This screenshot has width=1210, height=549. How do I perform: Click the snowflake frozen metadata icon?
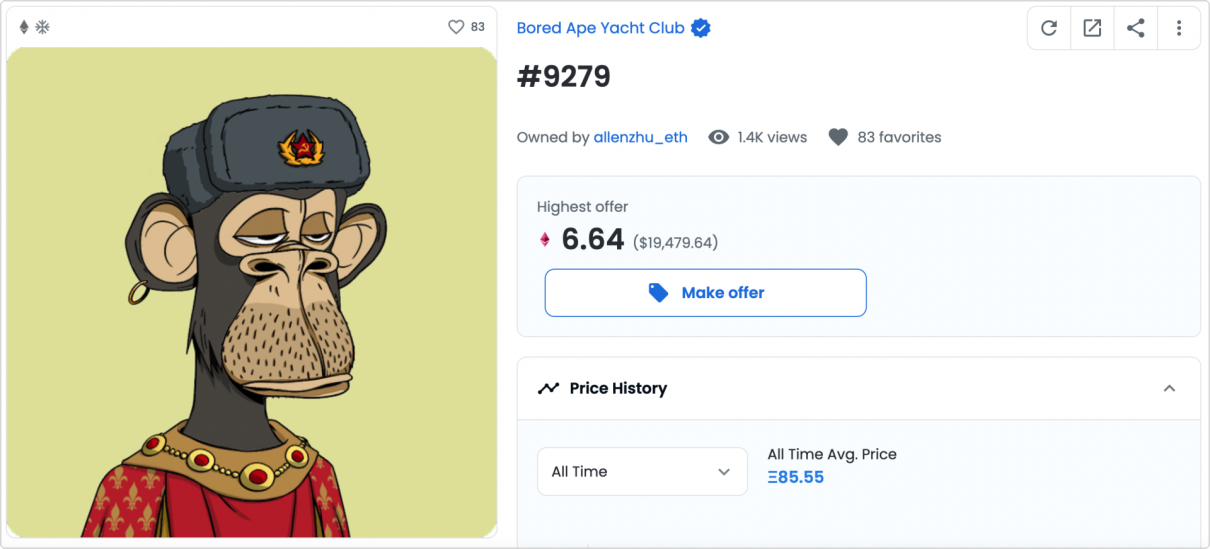click(x=43, y=27)
